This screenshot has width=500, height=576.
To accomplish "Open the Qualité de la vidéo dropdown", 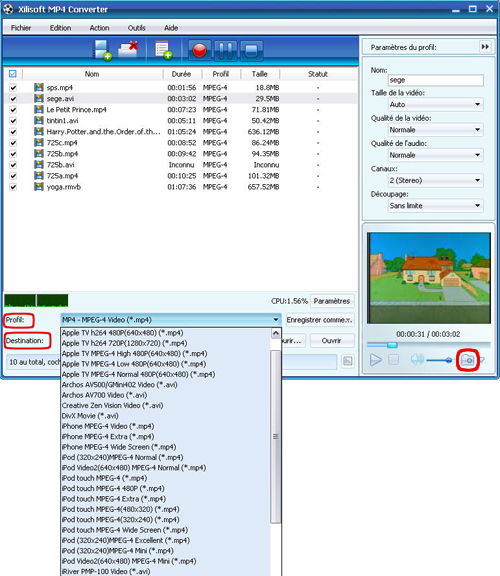I will coord(436,130).
